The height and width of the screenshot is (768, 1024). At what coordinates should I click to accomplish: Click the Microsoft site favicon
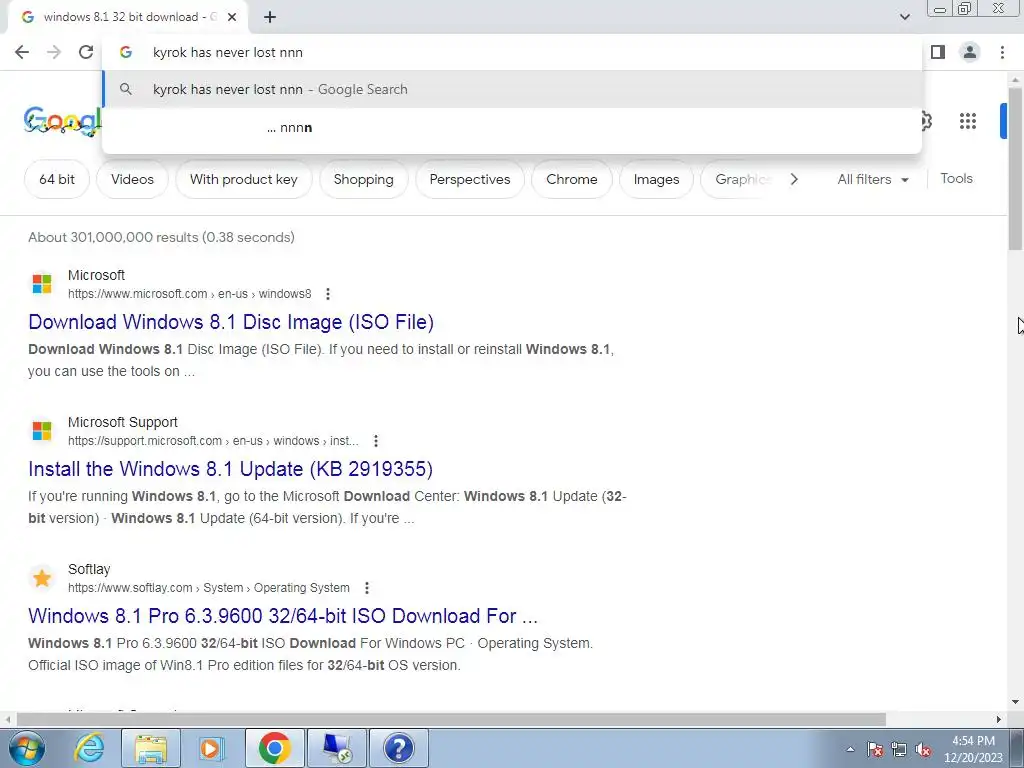42,283
